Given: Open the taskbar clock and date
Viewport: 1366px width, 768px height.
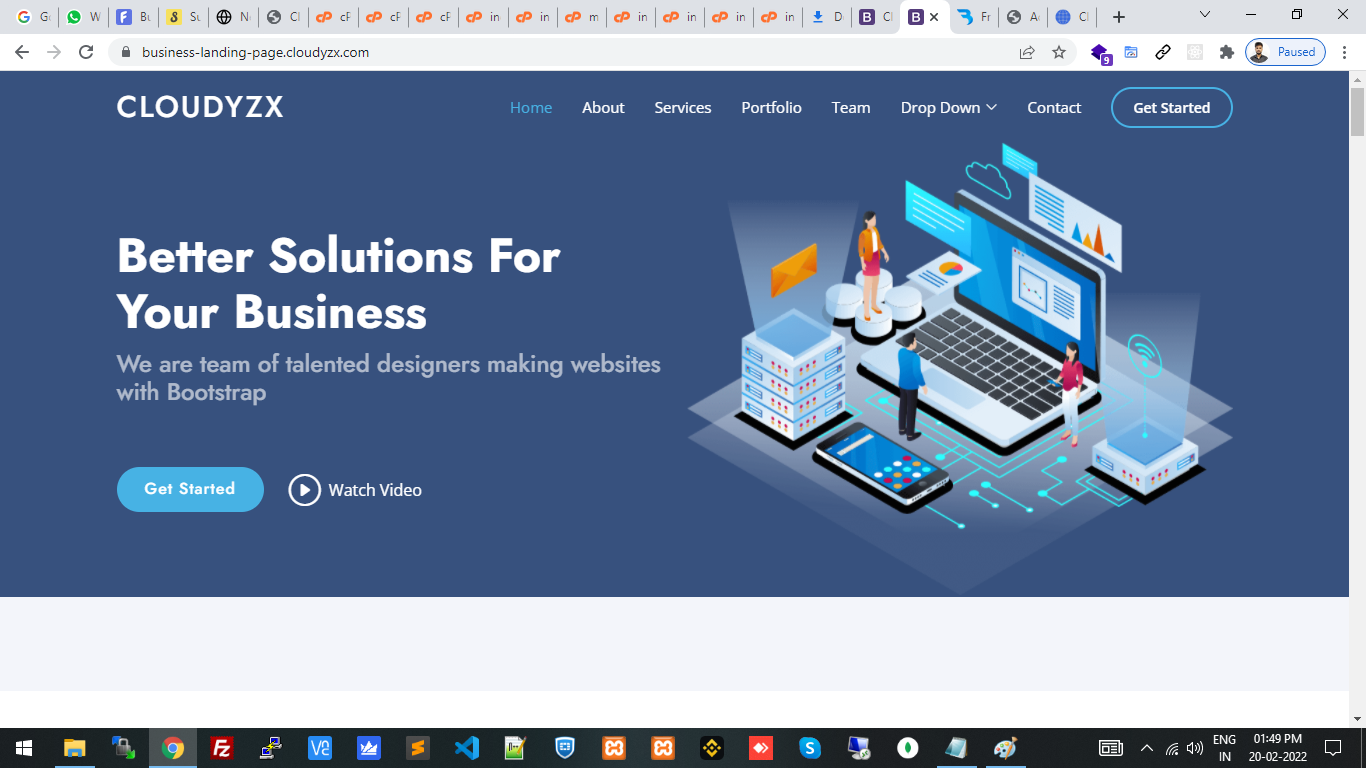Looking at the screenshot, I should 1278,748.
